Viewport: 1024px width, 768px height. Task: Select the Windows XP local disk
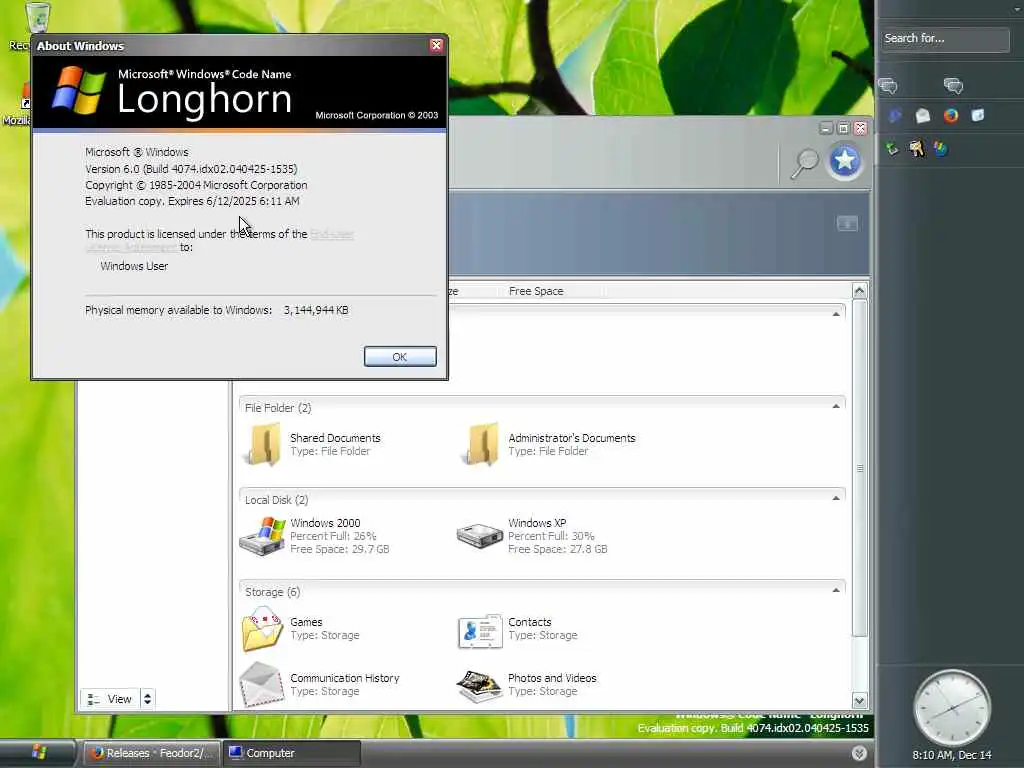tap(532, 536)
